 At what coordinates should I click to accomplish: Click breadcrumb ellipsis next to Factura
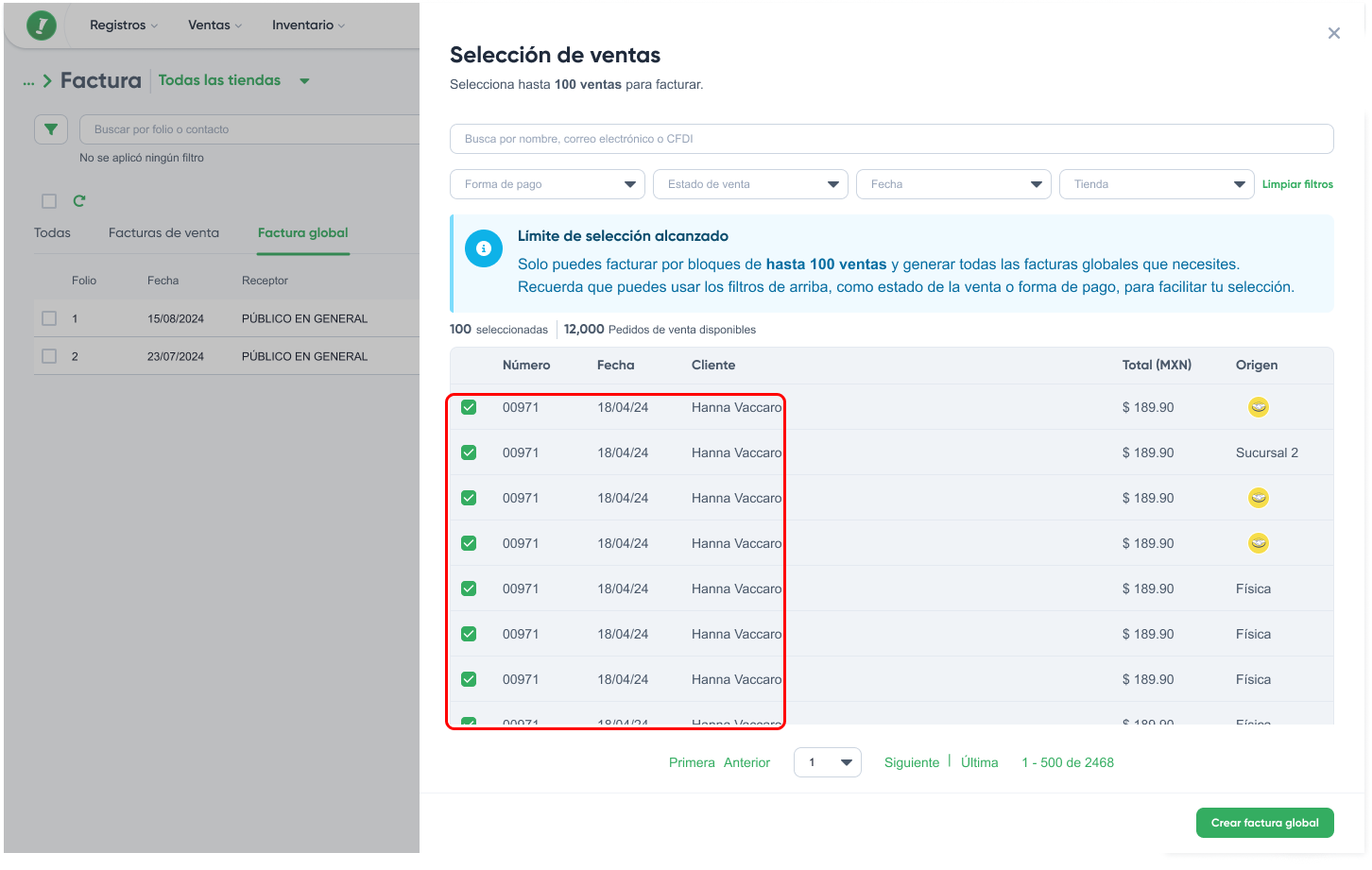pos(28,82)
